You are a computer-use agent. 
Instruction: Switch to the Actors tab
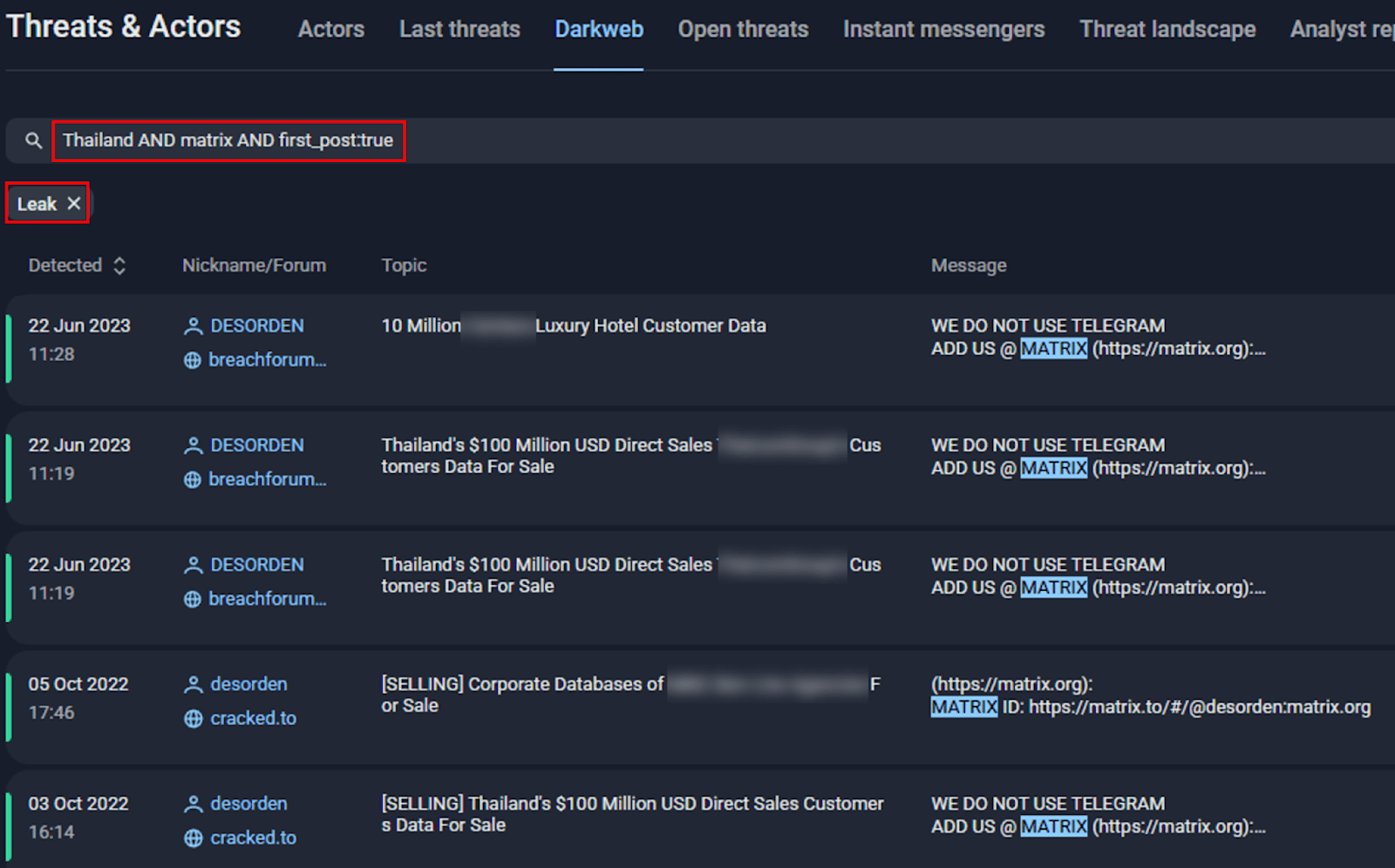point(330,29)
